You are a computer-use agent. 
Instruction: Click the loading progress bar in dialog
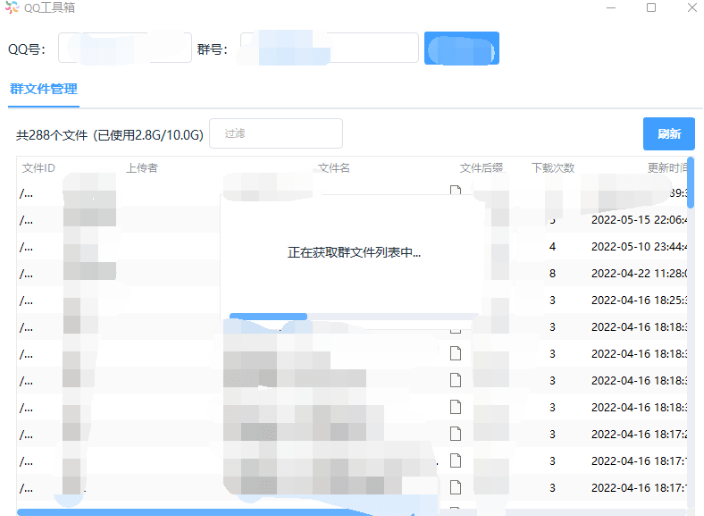click(x=354, y=316)
